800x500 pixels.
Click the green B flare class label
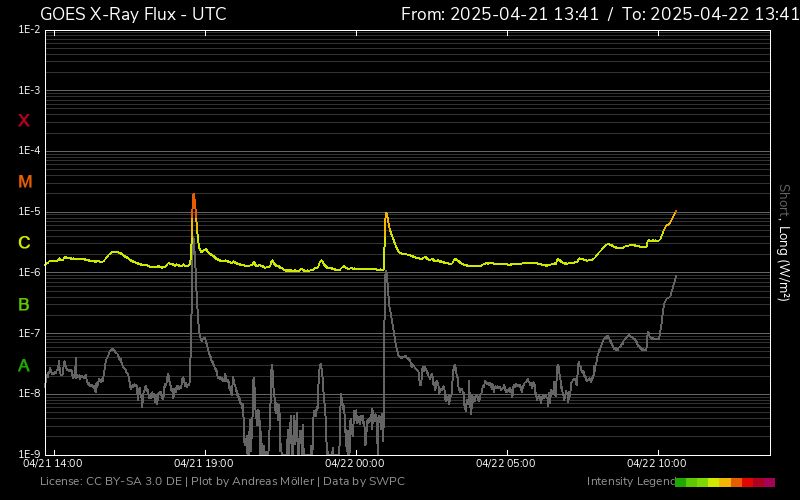24,305
